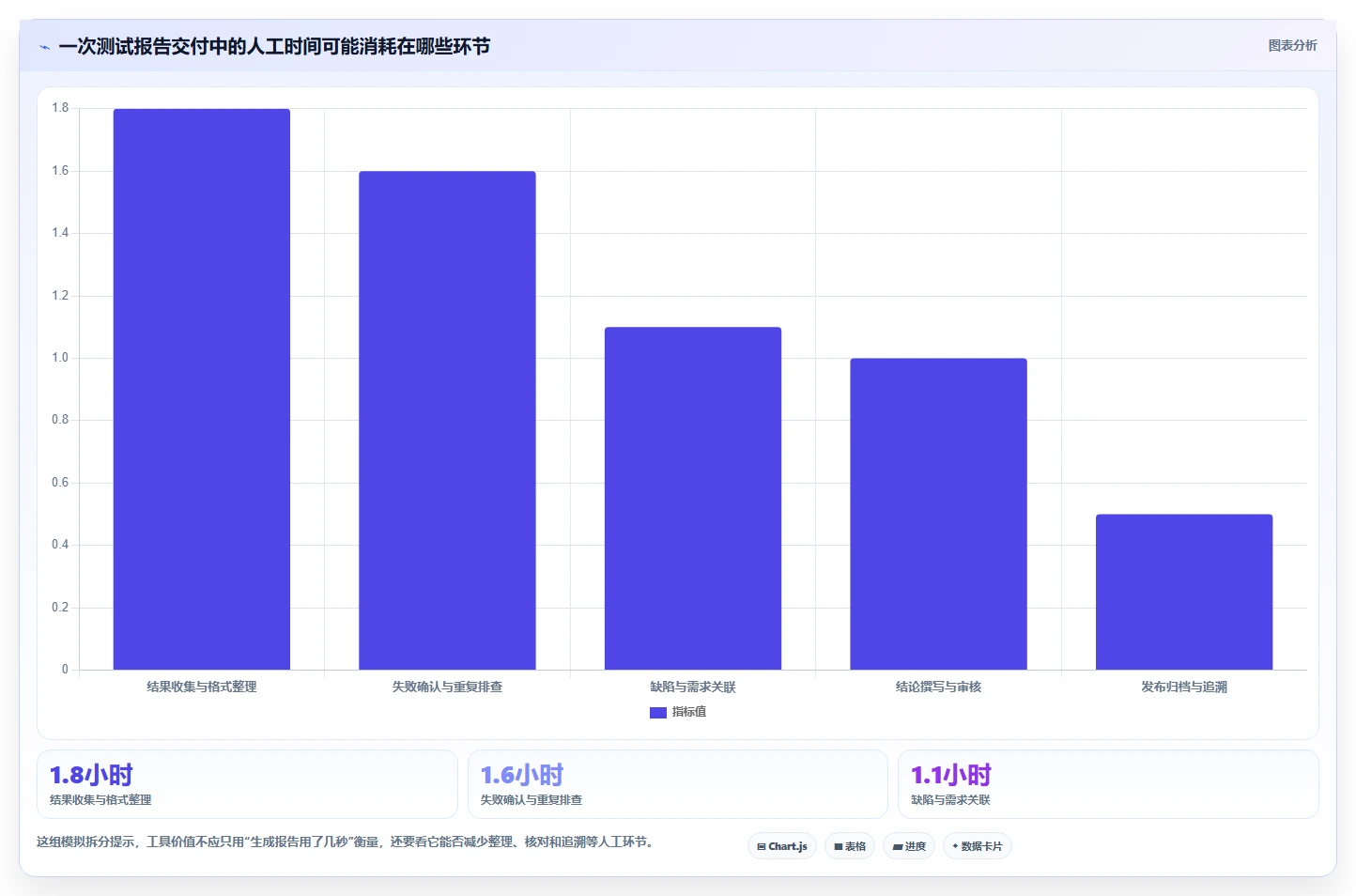1356x896 pixels.
Task: Click the 结果收集与格式整理 bar in chart
Action: tap(202, 389)
